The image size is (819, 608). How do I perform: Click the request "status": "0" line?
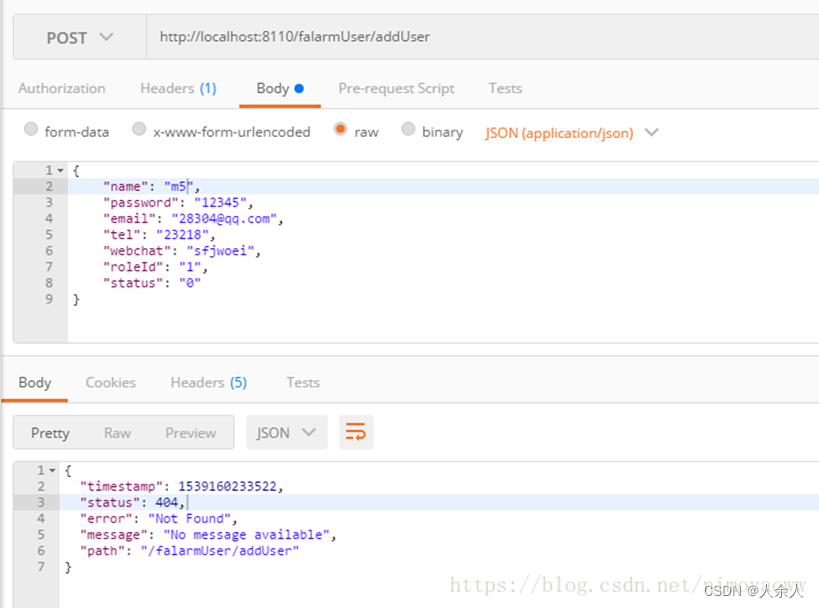pos(152,283)
